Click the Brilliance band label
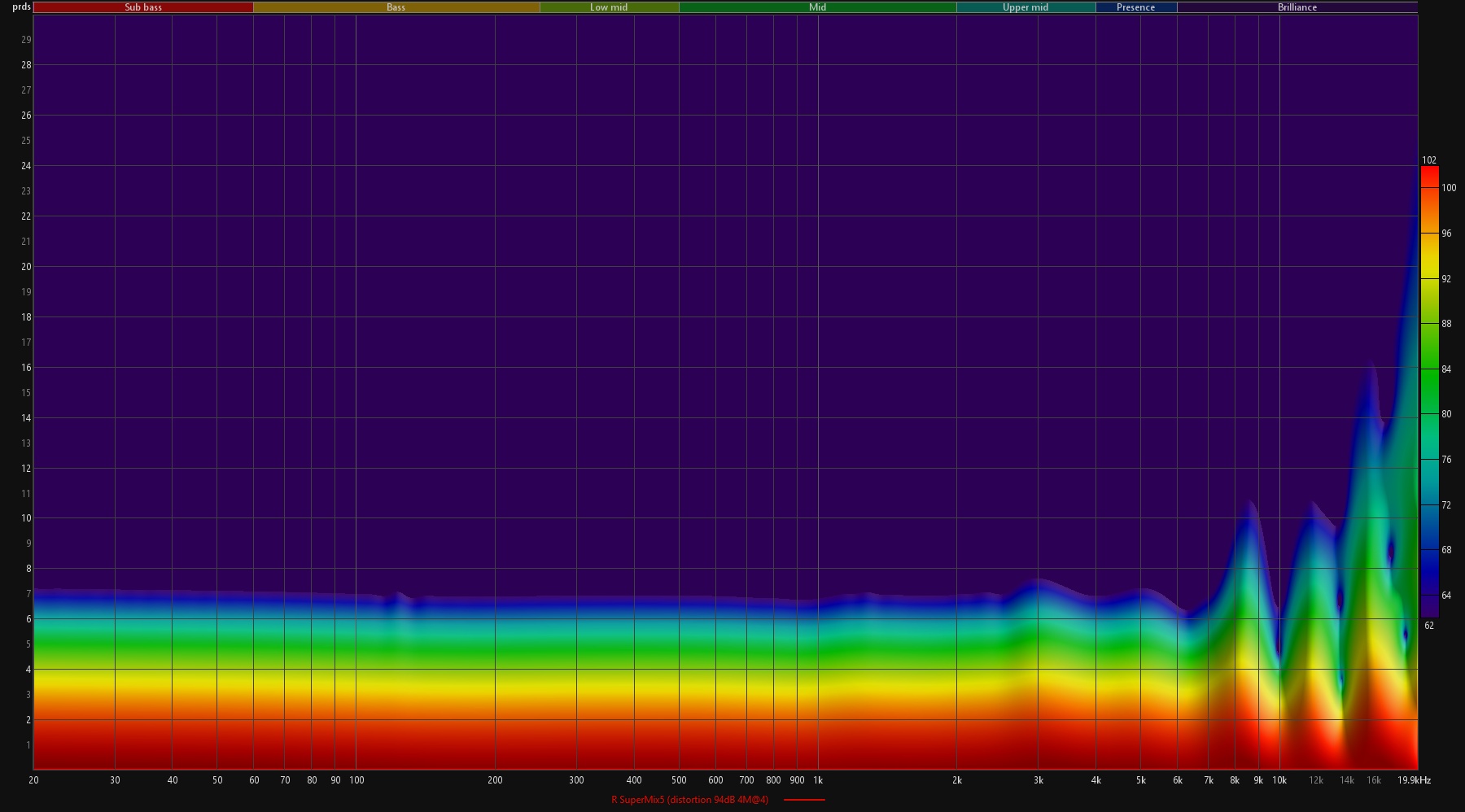The height and width of the screenshot is (812, 1465). click(x=1297, y=7)
